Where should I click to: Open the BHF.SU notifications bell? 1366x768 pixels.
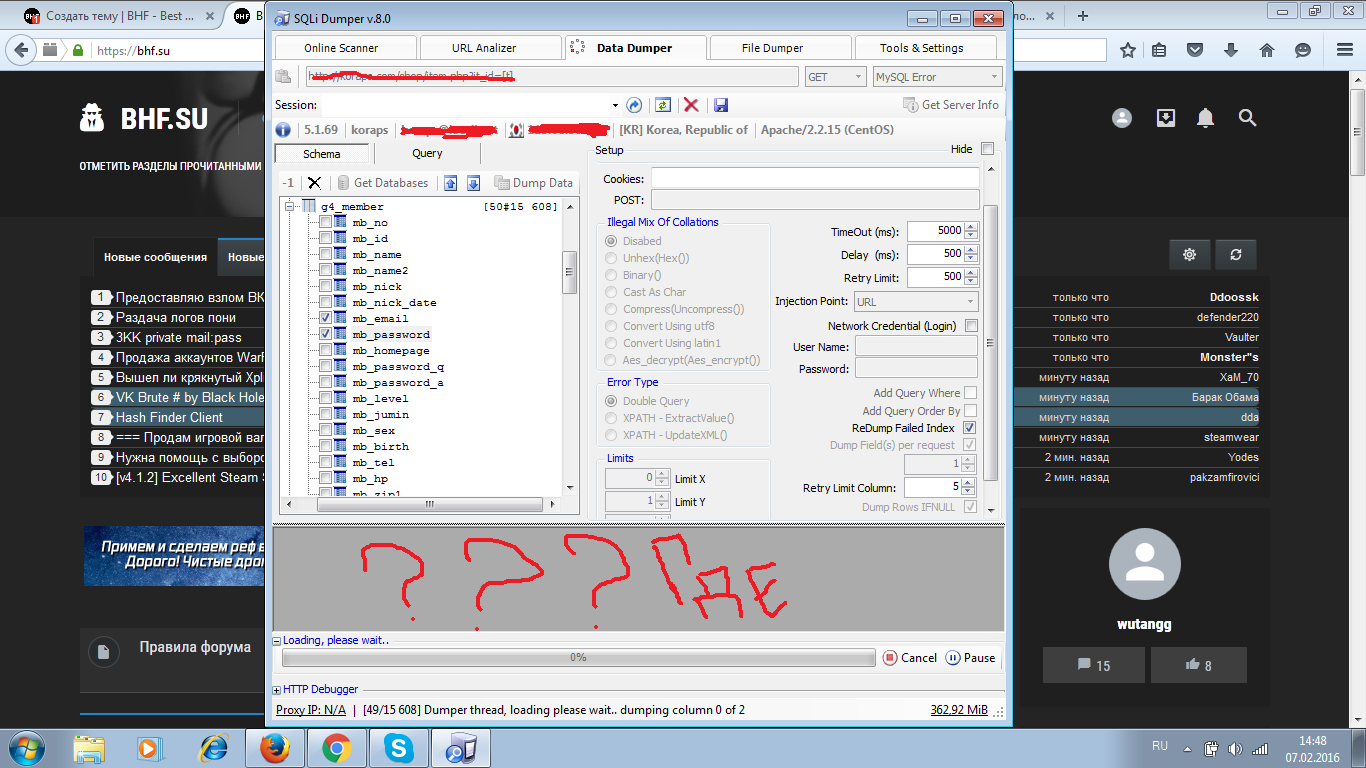click(1206, 118)
